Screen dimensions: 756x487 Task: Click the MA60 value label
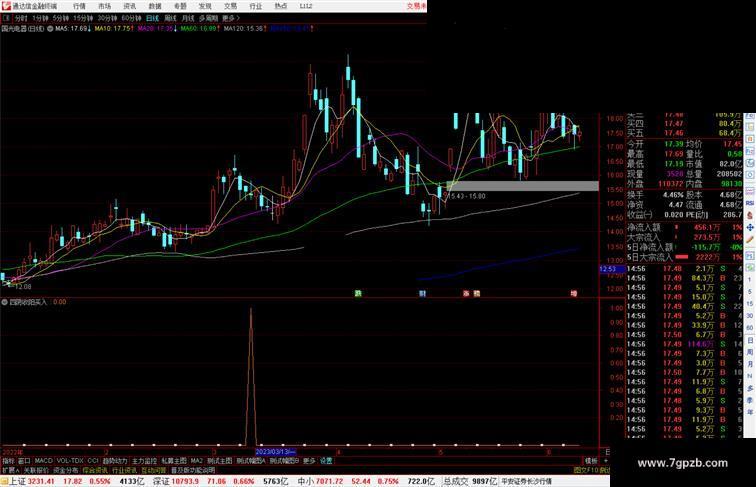point(199,29)
